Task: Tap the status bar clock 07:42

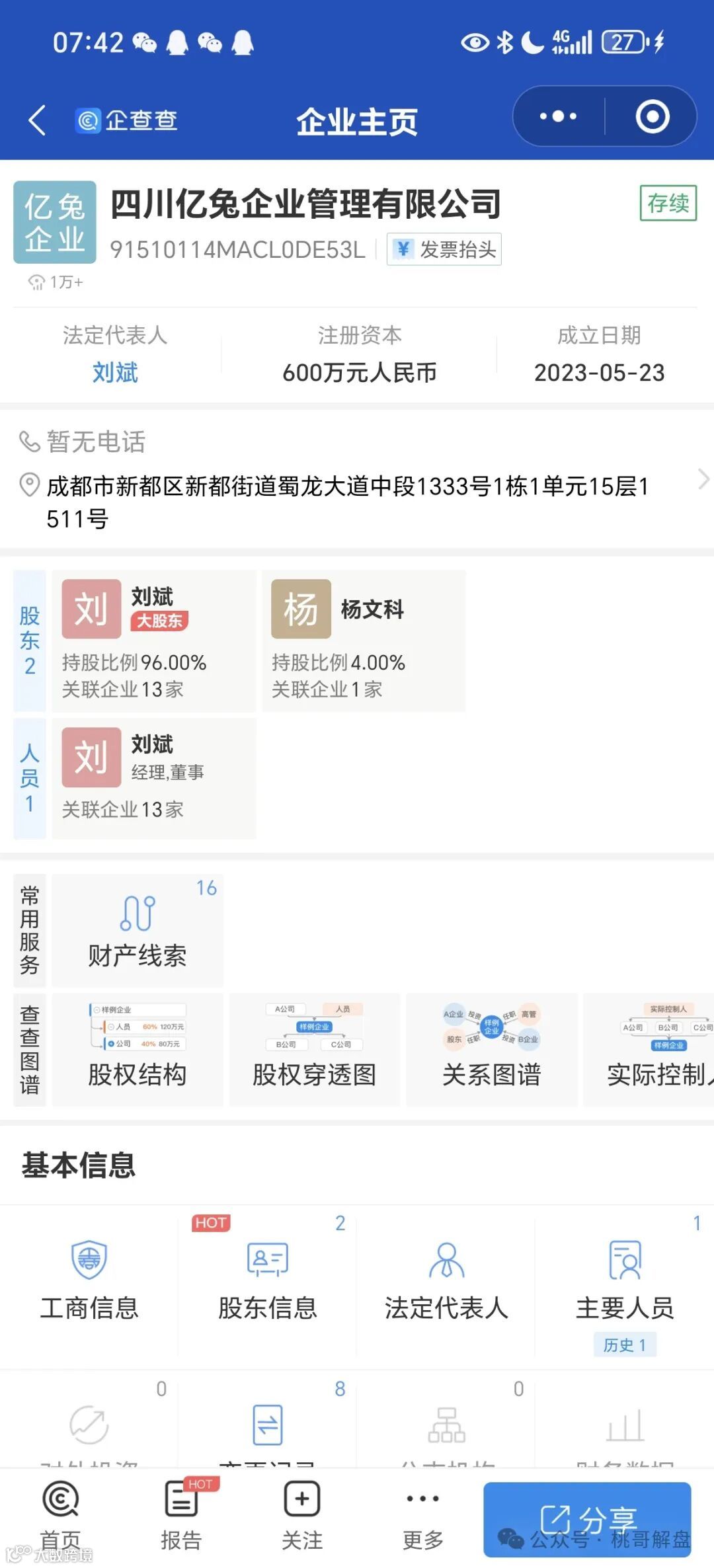Action: [x=88, y=43]
